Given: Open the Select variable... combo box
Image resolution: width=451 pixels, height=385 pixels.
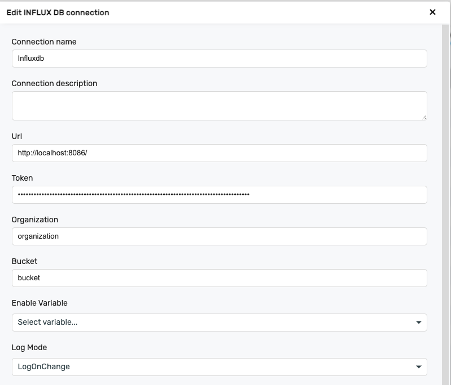Looking at the screenshot, I should coord(219,322).
